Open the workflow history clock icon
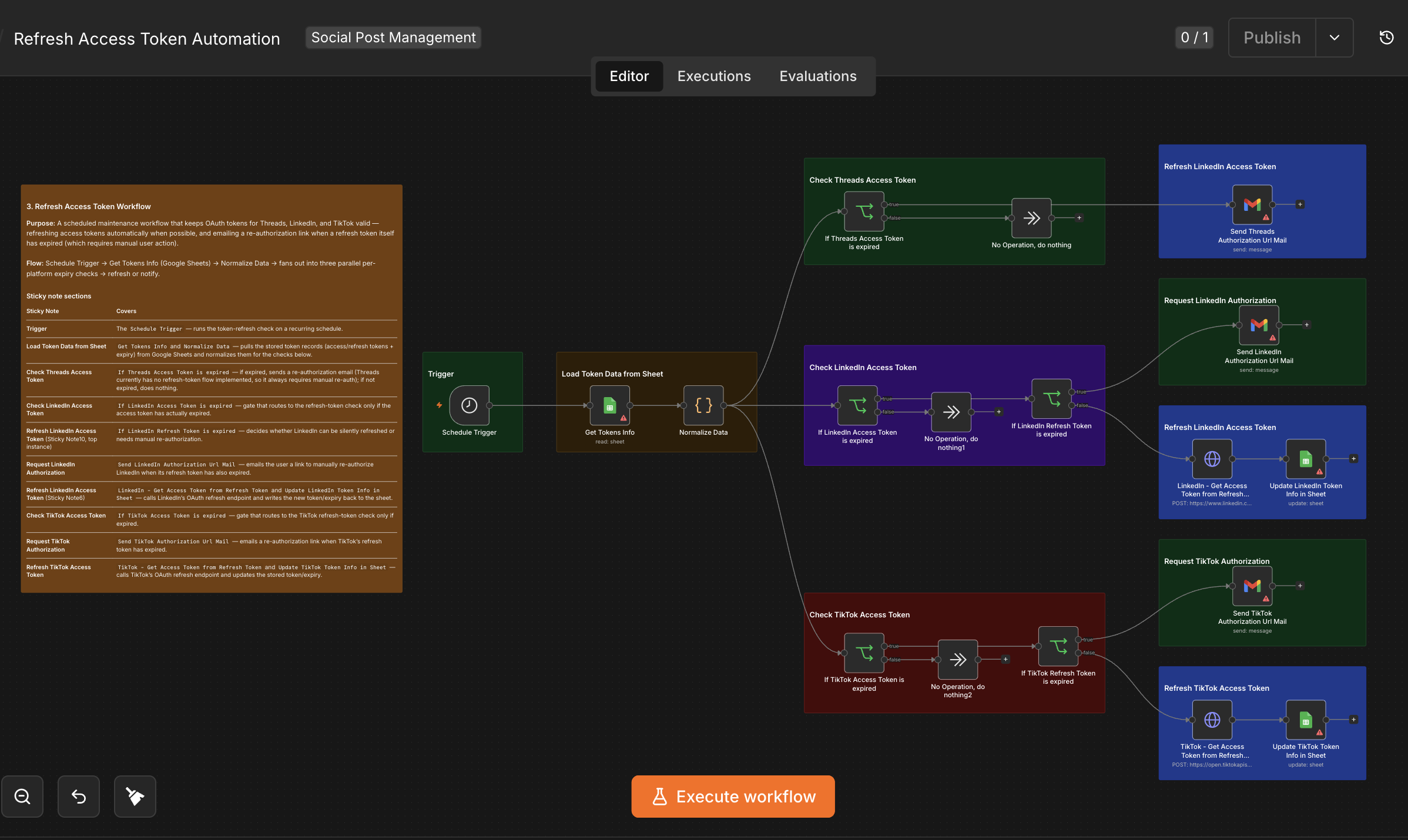The height and width of the screenshot is (840, 1408). (1386, 38)
